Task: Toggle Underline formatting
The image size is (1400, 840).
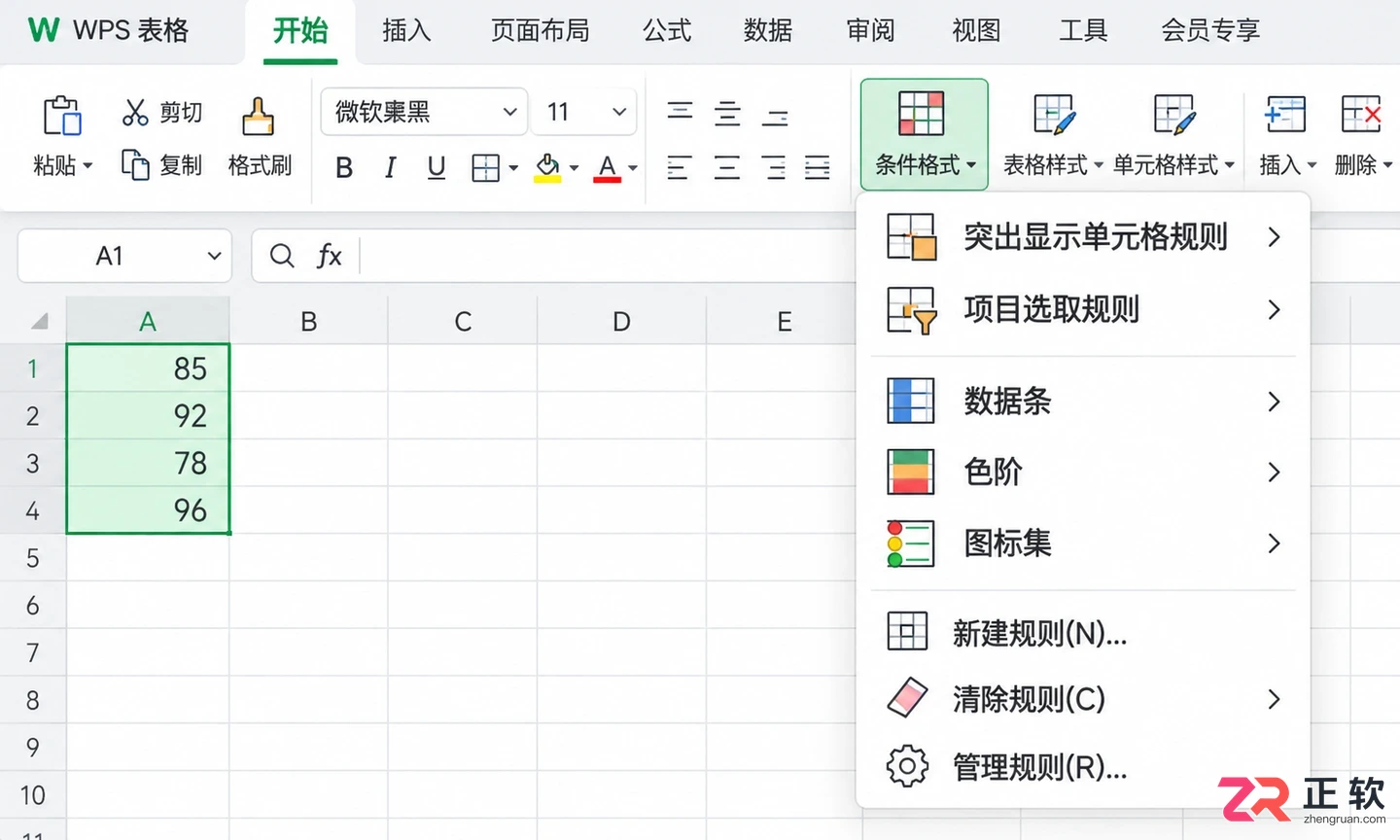Action: tap(437, 168)
